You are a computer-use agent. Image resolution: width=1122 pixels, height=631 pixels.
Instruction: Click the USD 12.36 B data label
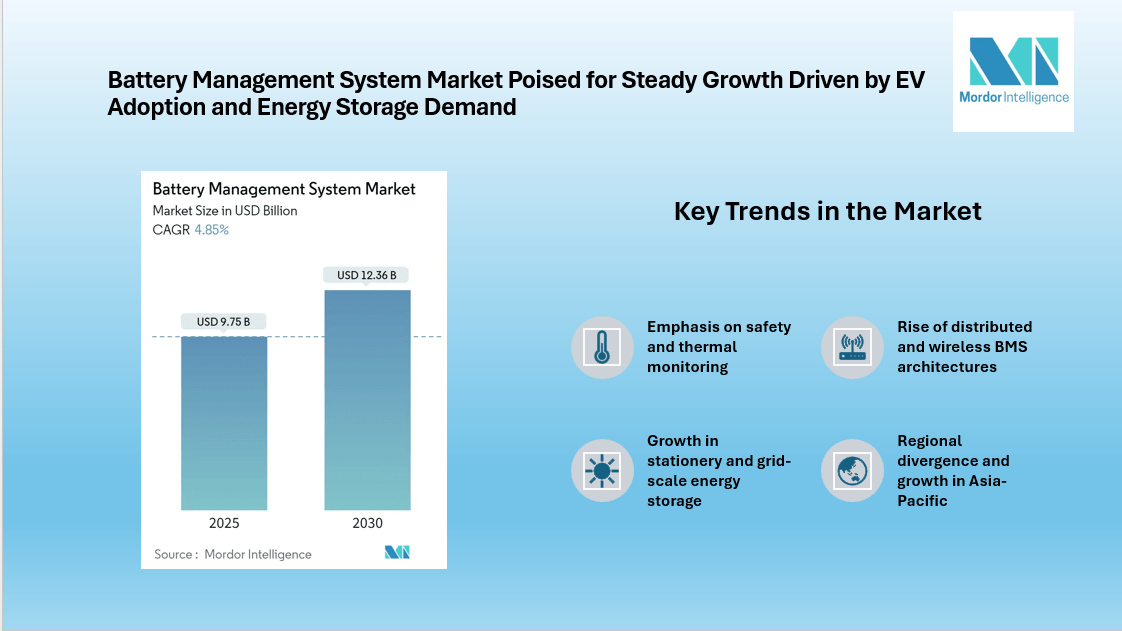click(x=367, y=275)
